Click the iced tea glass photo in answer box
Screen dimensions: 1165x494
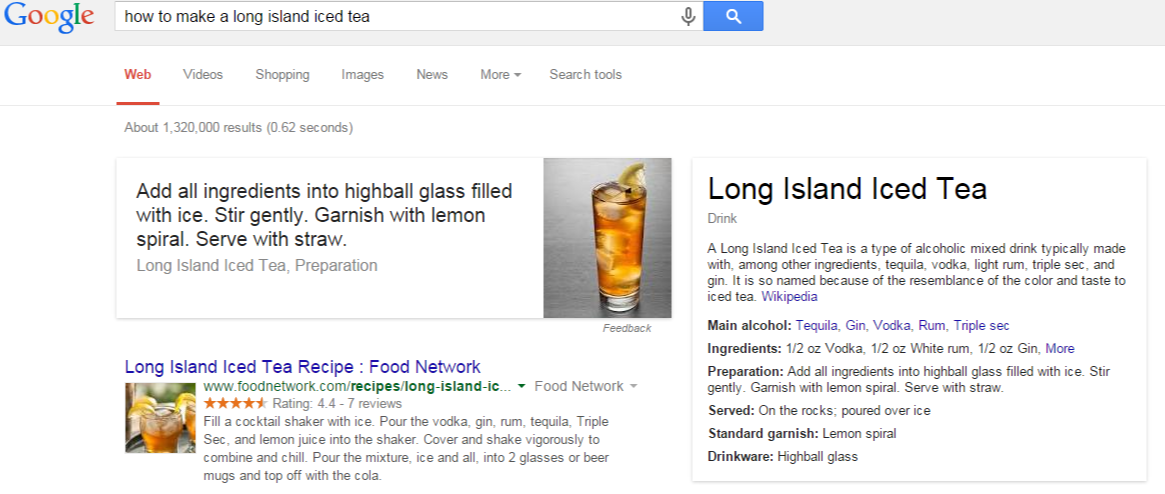pos(607,238)
